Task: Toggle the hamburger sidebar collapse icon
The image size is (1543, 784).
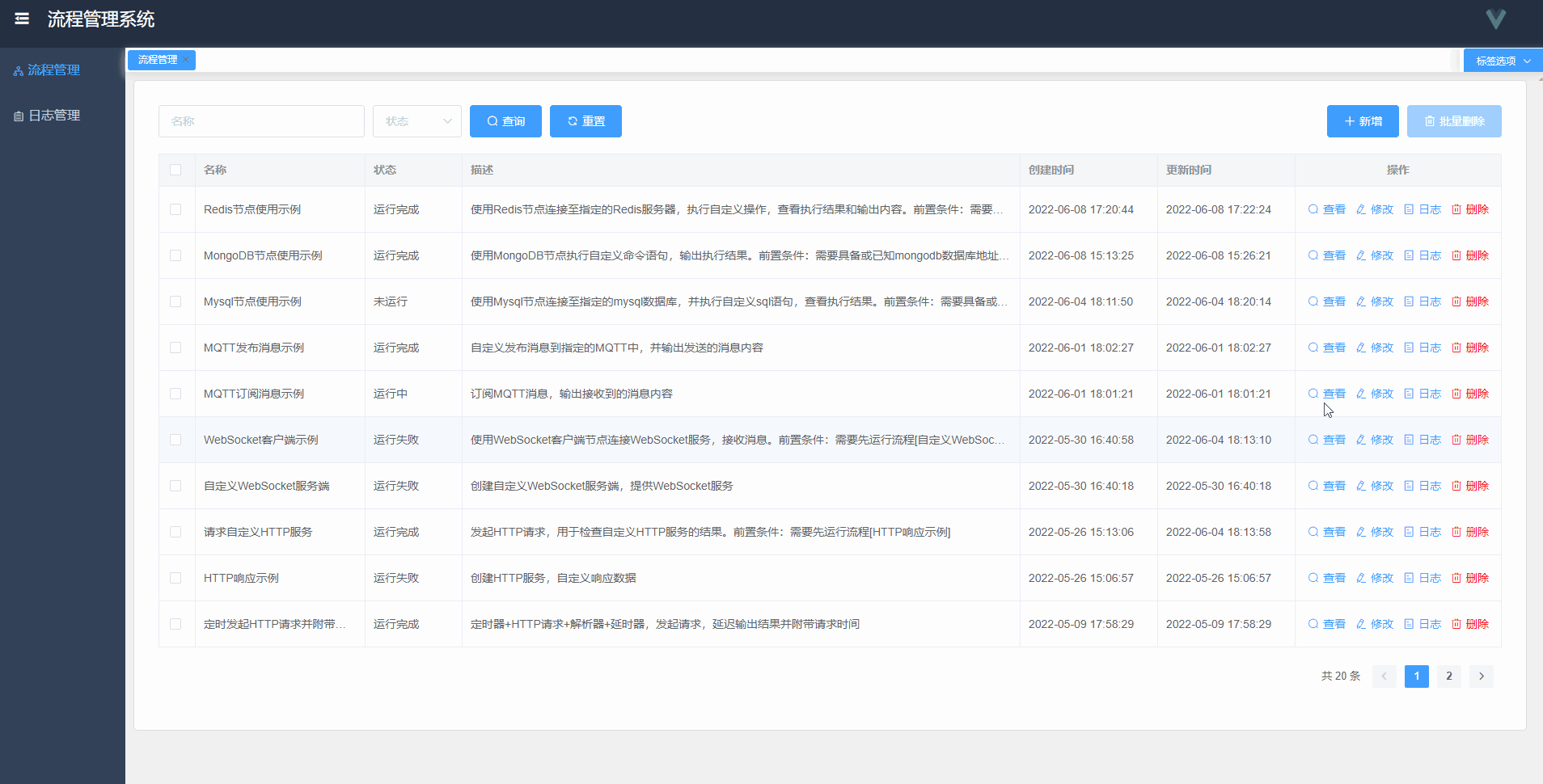Action: coord(22,19)
